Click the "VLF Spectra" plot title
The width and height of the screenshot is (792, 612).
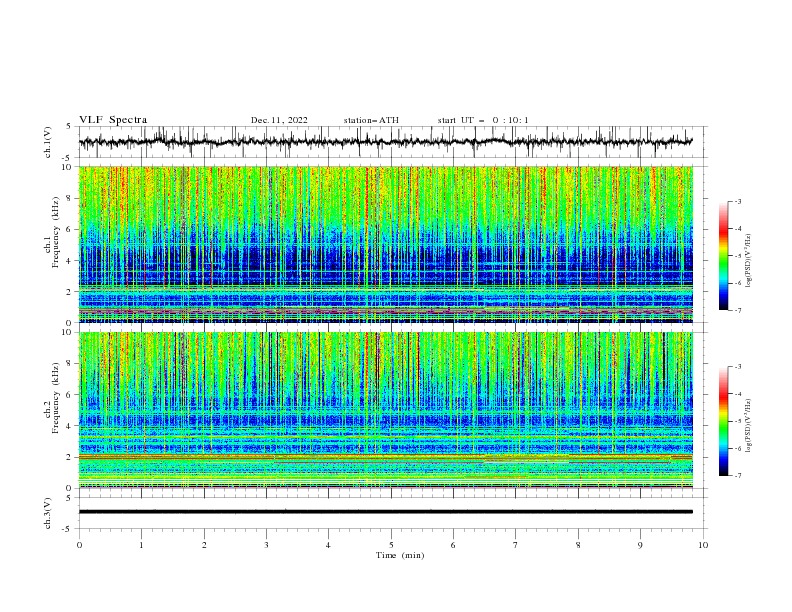click(113, 120)
